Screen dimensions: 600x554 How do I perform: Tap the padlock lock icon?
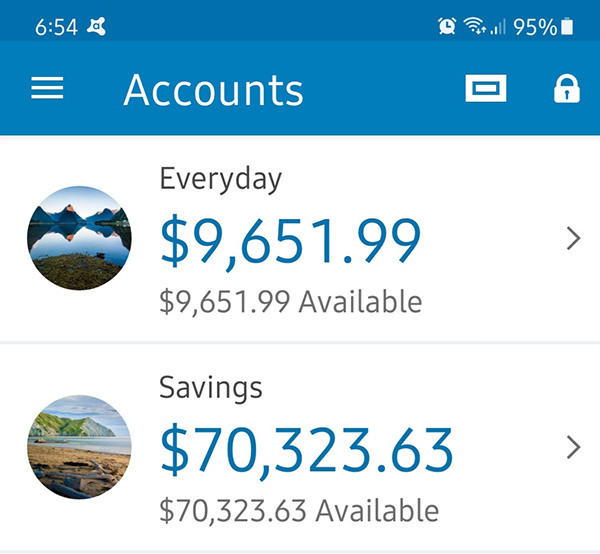[x=567, y=89]
